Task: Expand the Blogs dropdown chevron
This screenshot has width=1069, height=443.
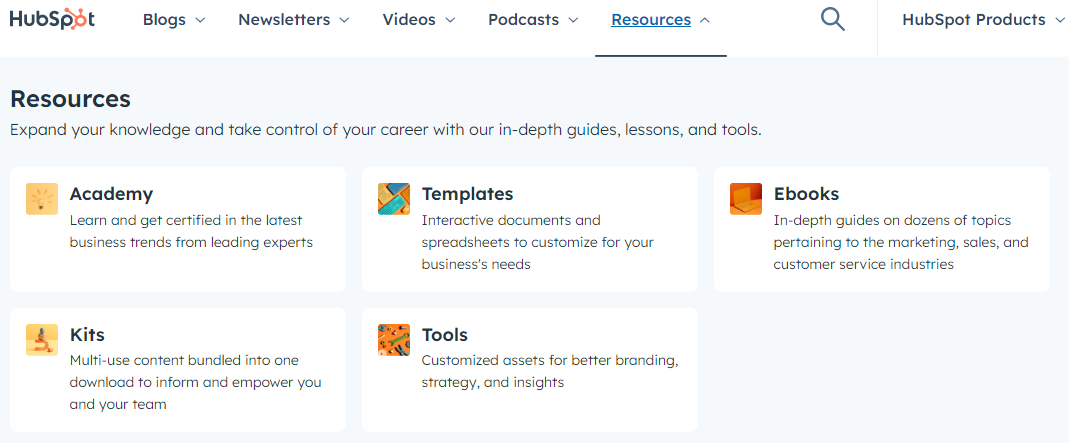Action: pyautogui.click(x=200, y=20)
